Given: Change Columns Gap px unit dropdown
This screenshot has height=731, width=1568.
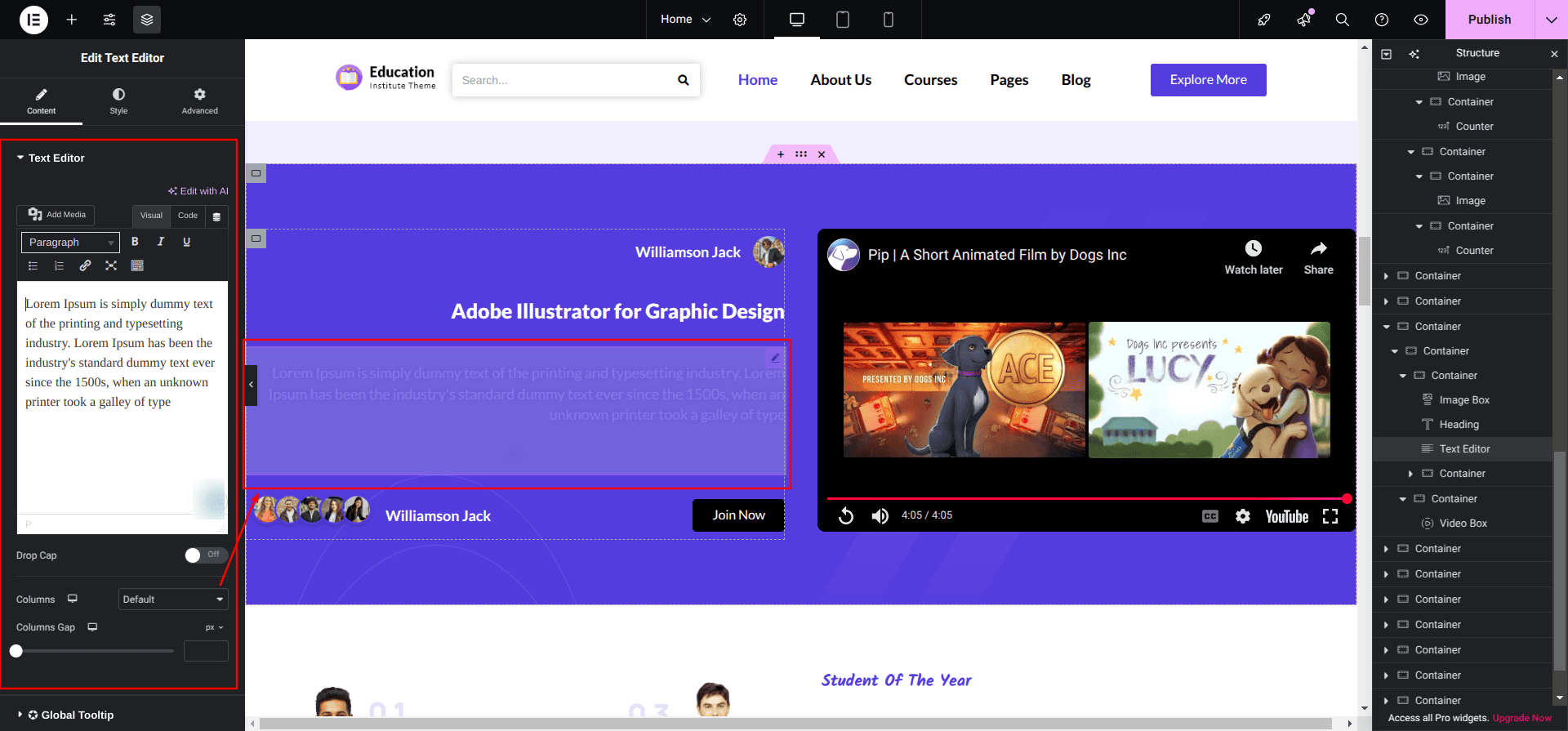Looking at the screenshot, I should 215,627.
